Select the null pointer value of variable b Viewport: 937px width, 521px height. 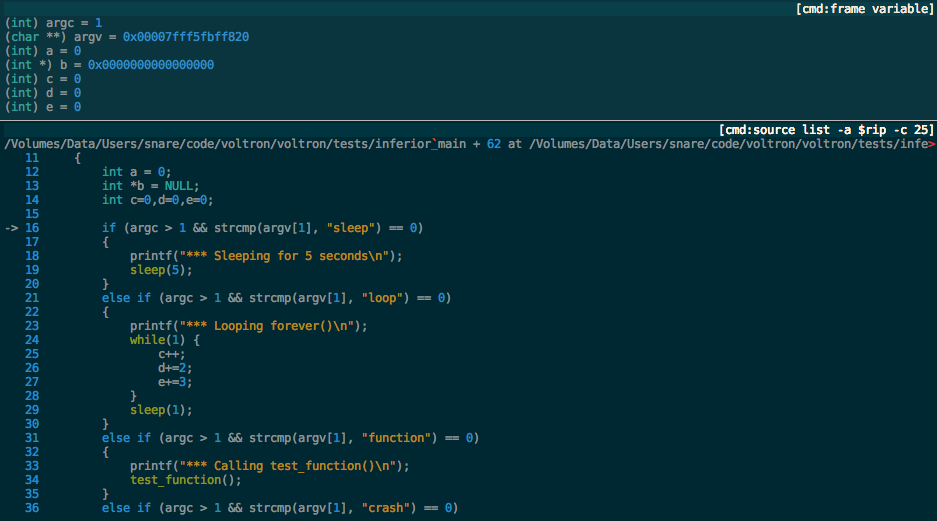pyautogui.click(x=151, y=65)
